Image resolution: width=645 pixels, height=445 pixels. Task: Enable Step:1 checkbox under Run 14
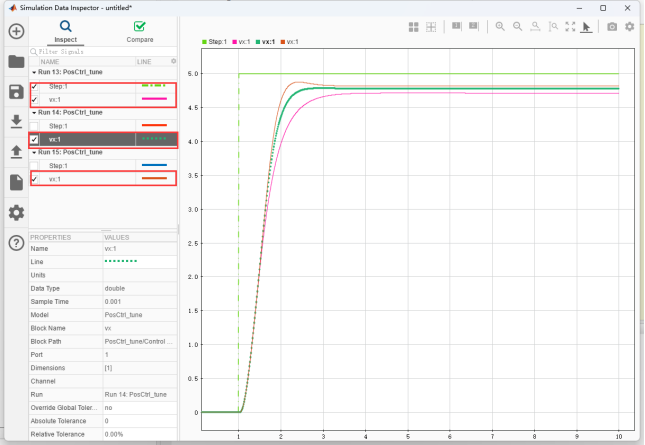click(35, 126)
